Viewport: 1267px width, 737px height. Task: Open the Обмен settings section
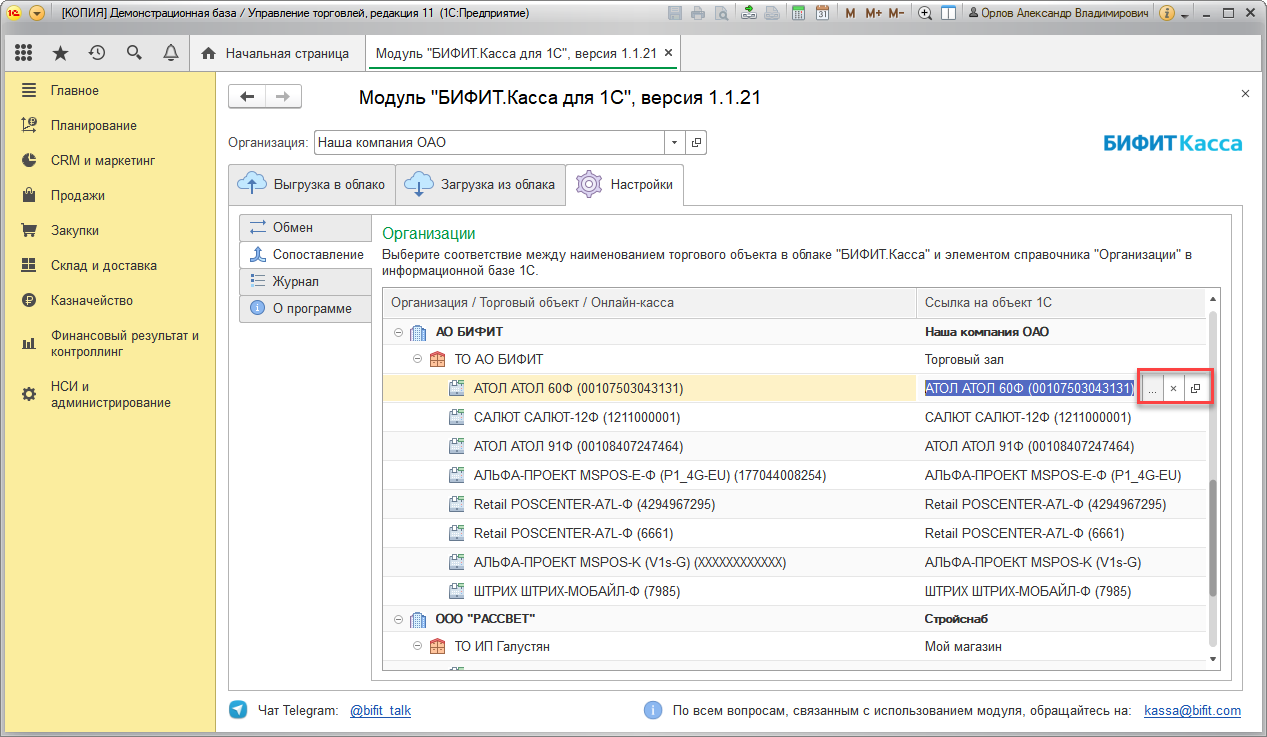pos(305,227)
